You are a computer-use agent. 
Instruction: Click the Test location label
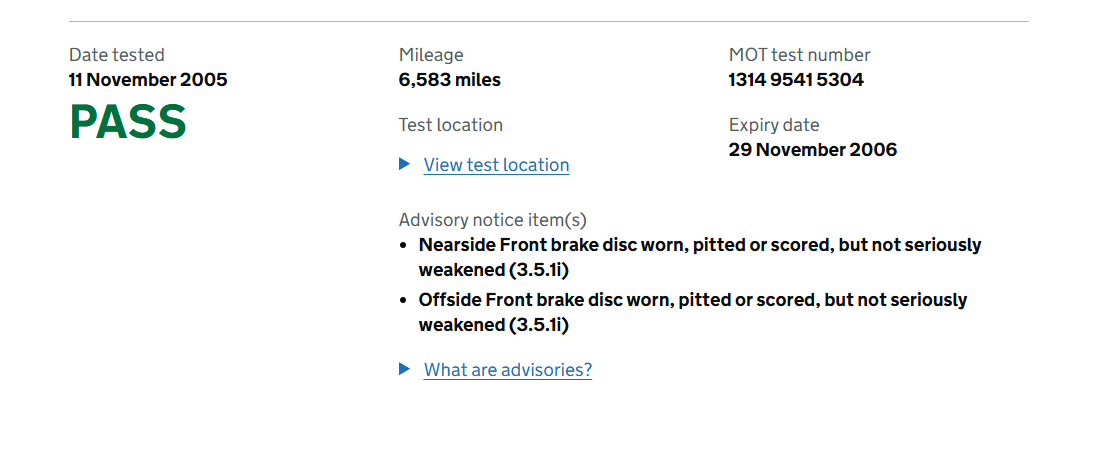[451, 125]
